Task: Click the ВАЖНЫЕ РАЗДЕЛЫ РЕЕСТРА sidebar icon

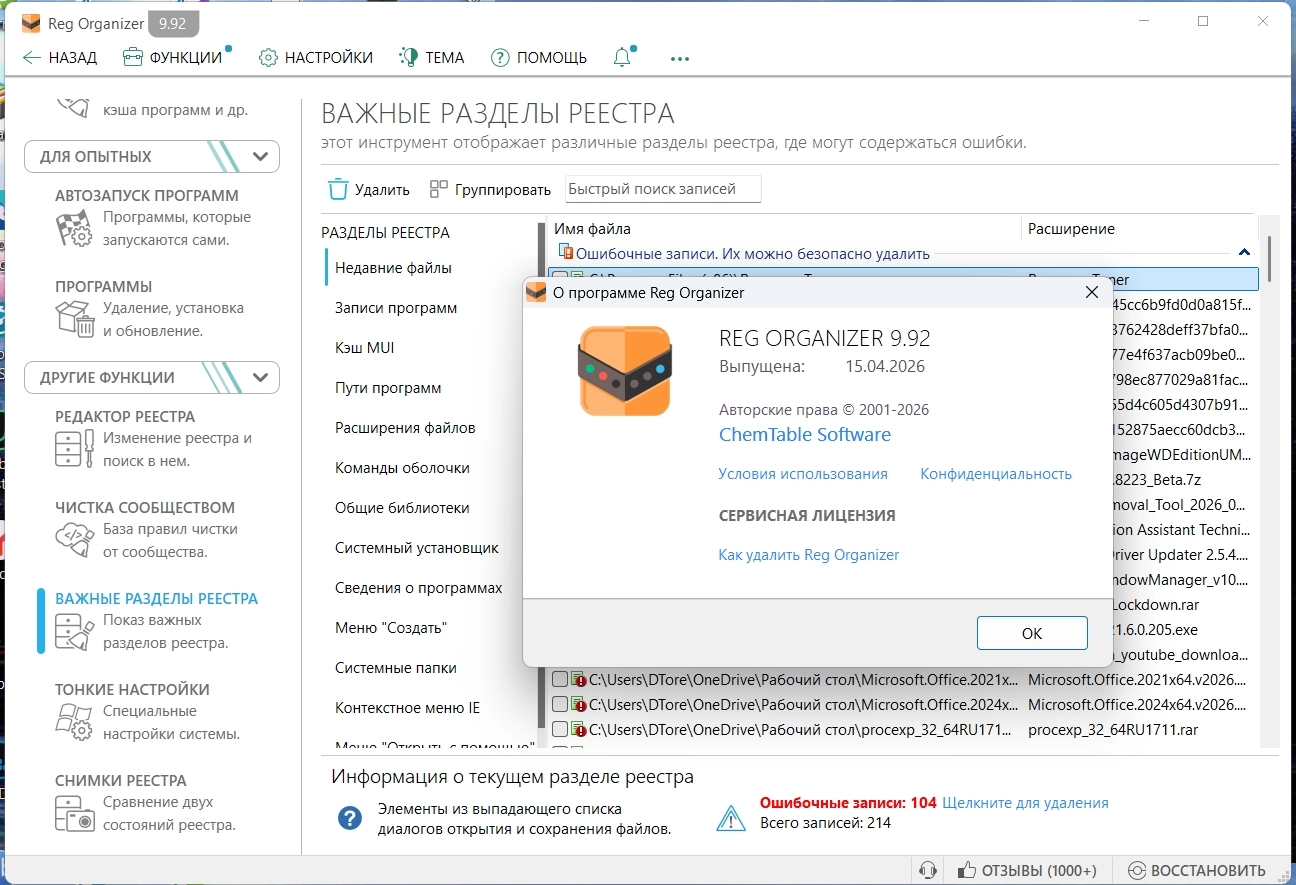Action: (74, 631)
